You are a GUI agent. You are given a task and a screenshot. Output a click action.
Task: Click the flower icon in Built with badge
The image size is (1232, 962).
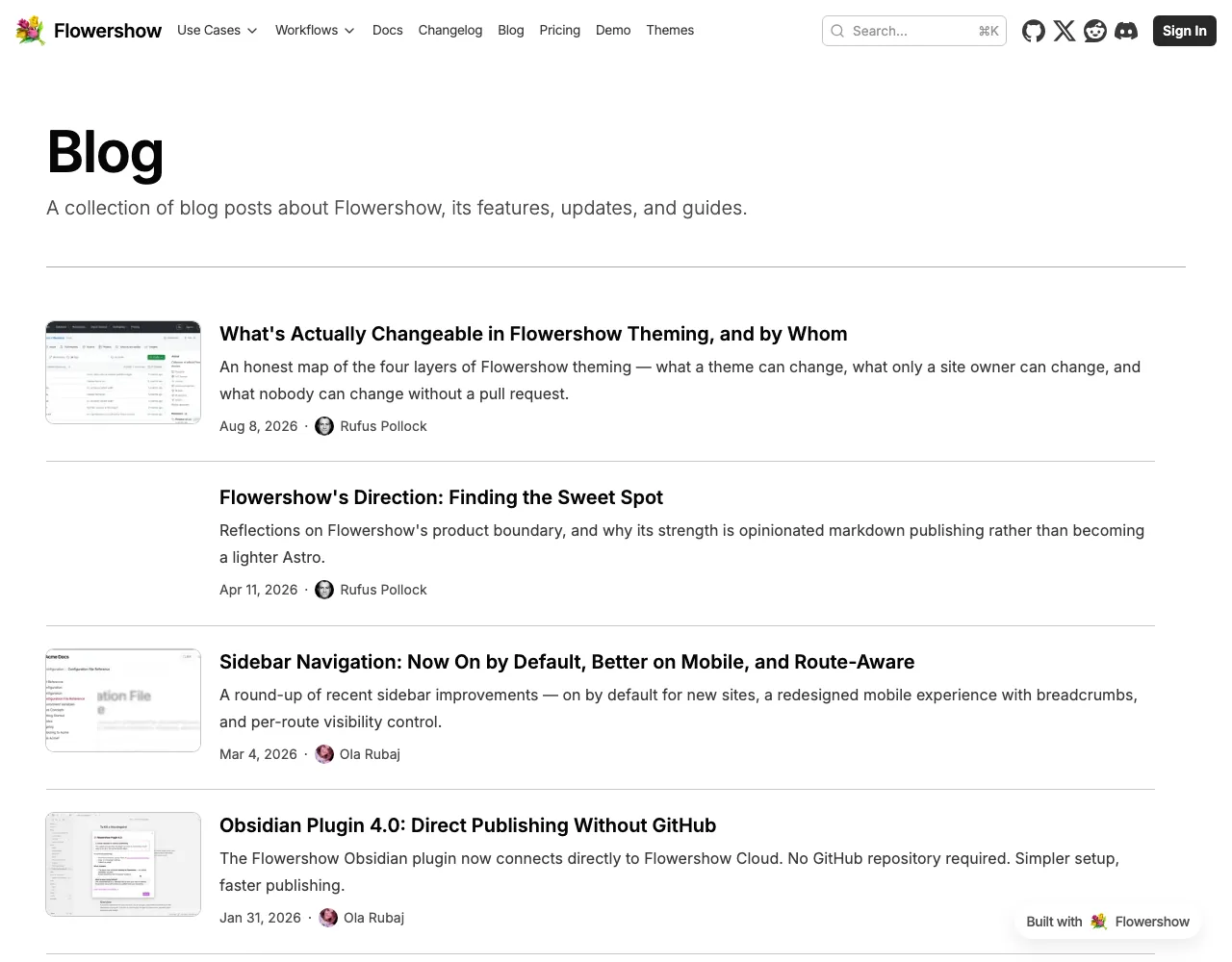(1098, 922)
